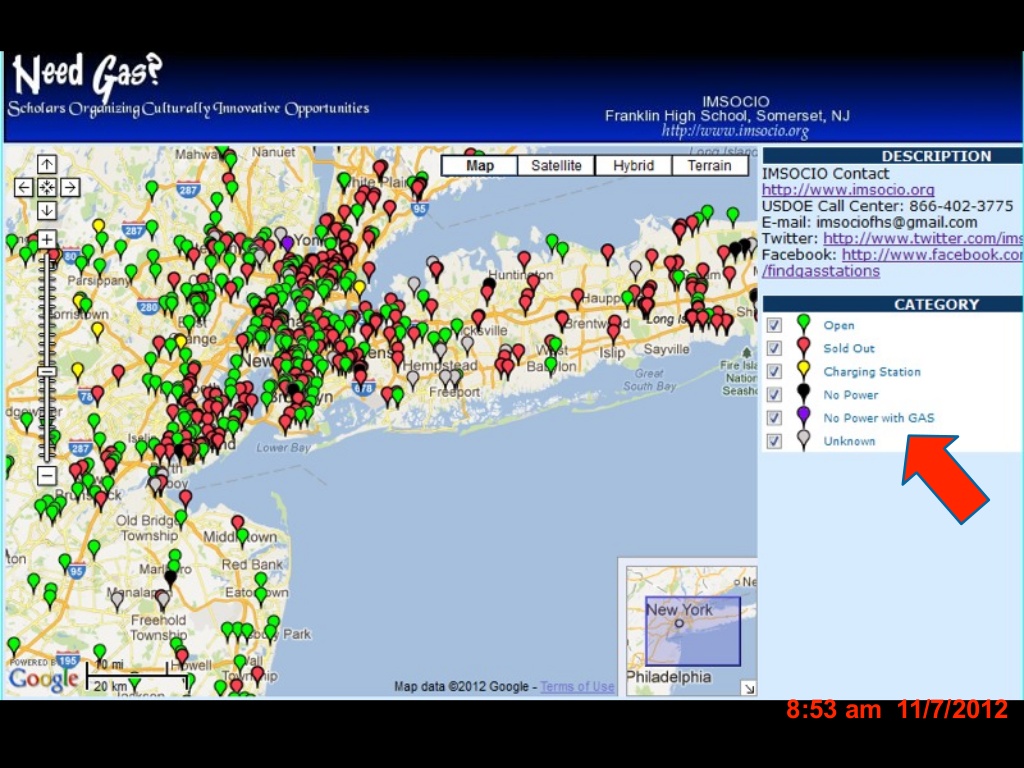This screenshot has height=768, width=1024.
Task: Click the purple No Power with GAS map marker
Action: [287, 245]
